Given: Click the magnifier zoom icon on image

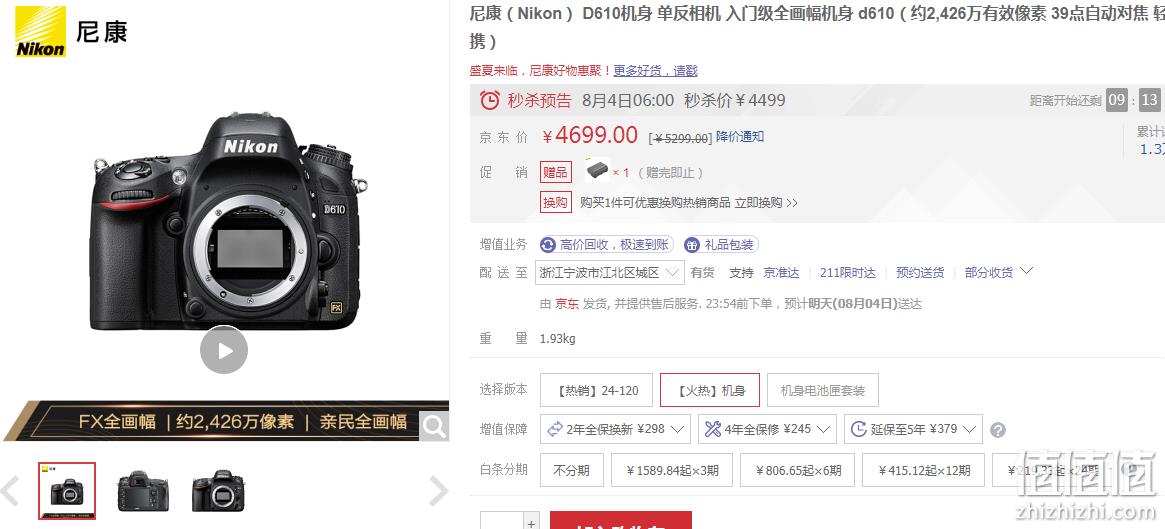Looking at the screenshot, I should click(x=434, y=426).
